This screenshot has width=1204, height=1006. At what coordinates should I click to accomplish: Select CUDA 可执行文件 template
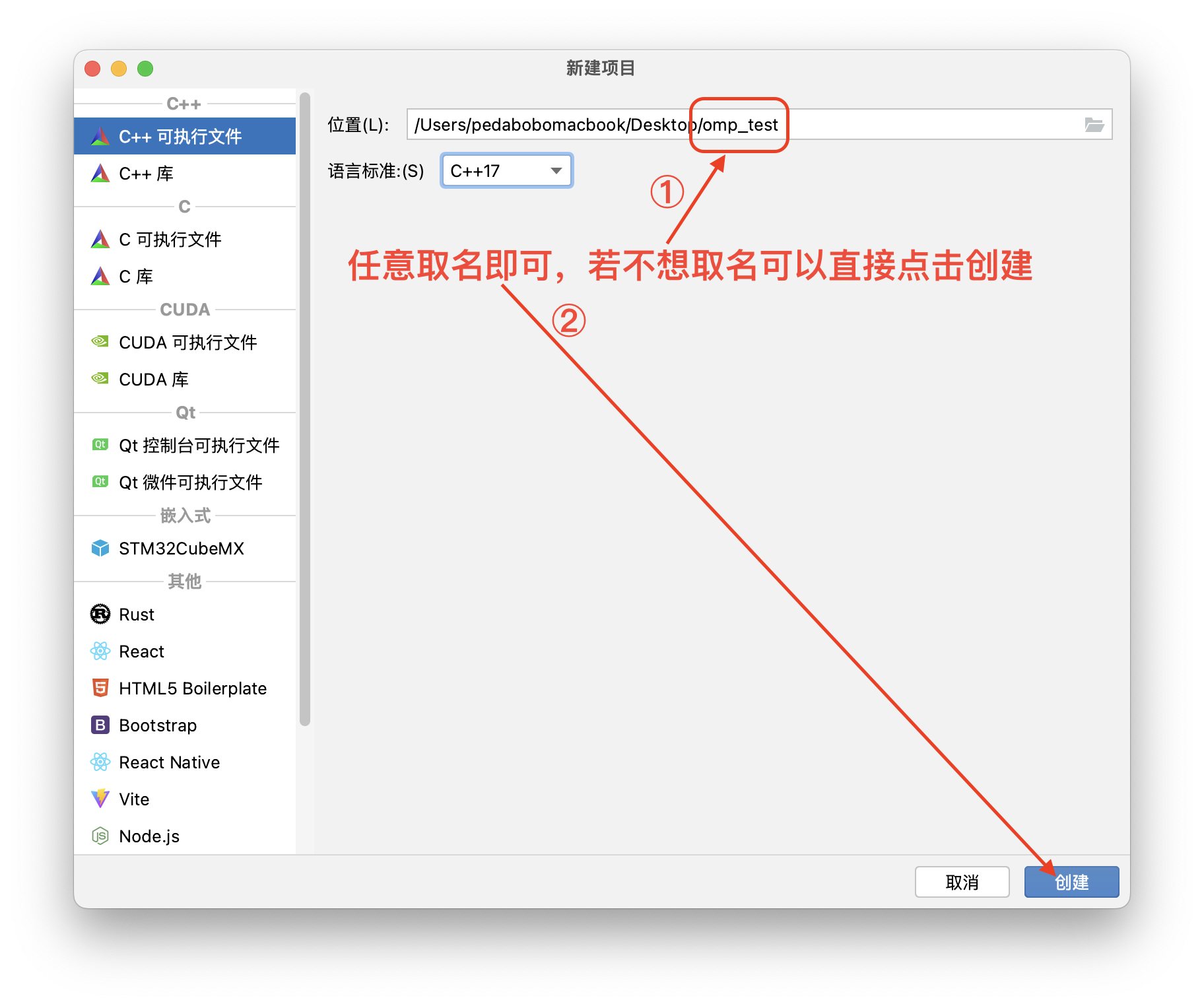click(185, 342)
